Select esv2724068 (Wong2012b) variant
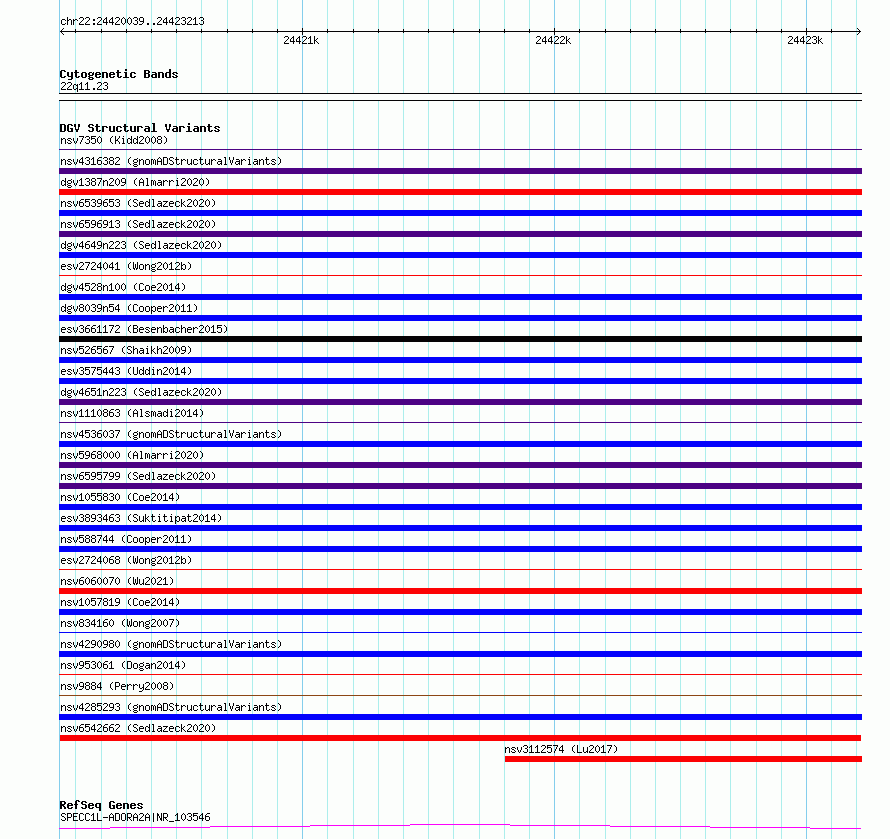The image size is (890, 839). point(126,560)
